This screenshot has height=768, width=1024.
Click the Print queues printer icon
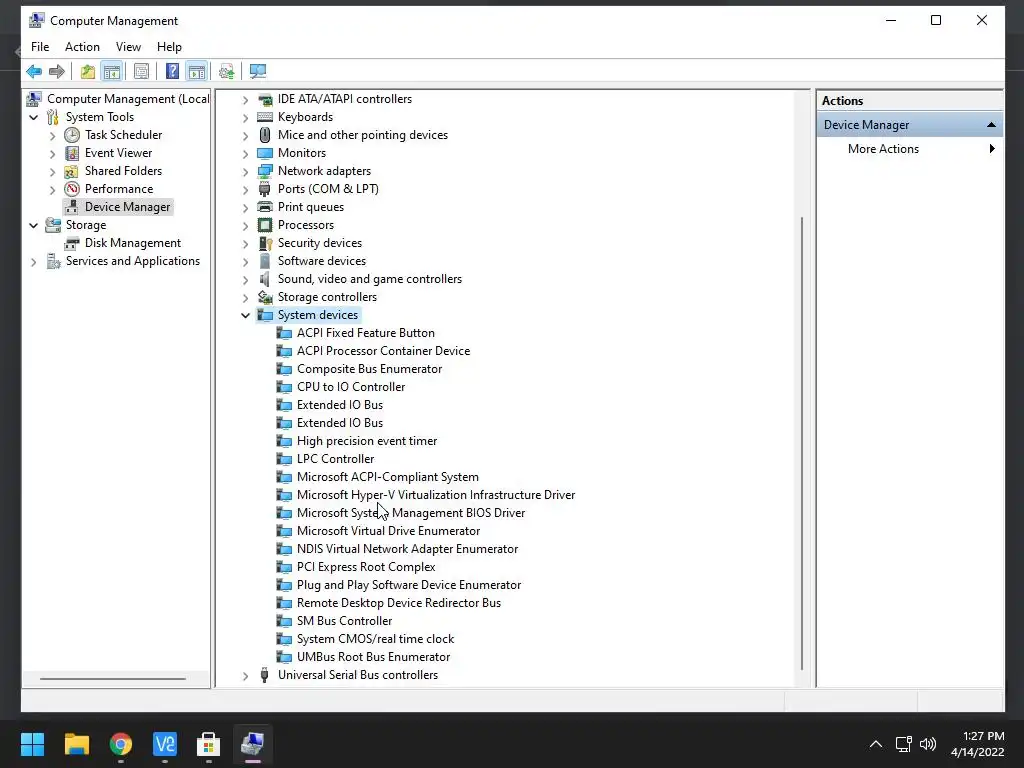pyautogui.click(x=264, y=207)
